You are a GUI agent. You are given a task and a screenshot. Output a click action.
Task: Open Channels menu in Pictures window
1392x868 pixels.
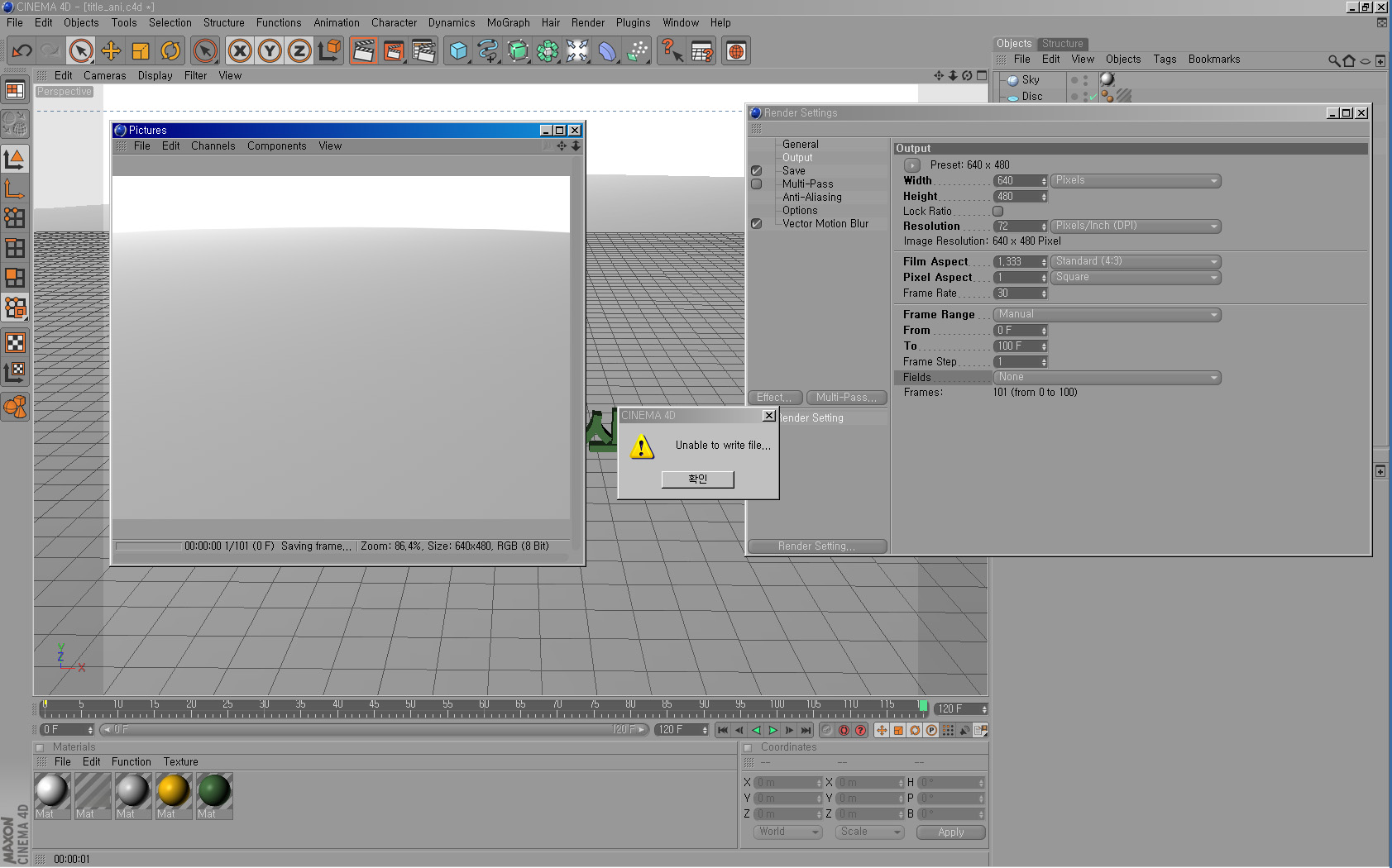(213, 146)
